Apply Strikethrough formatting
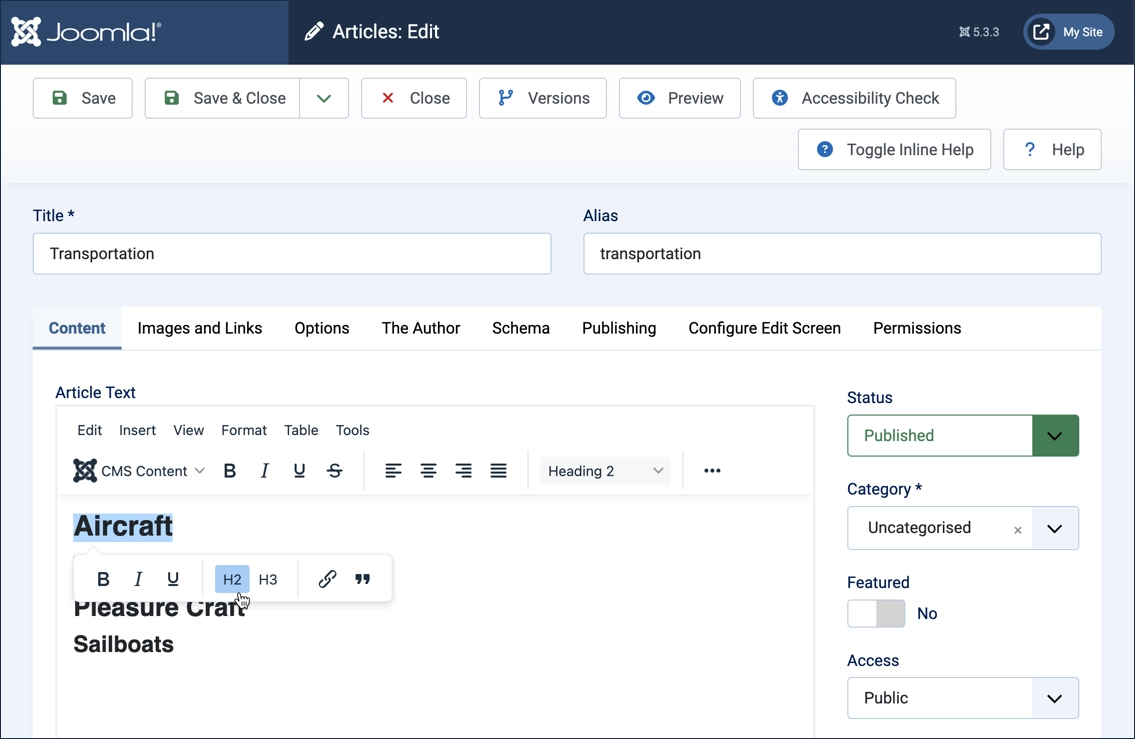The image size is (1135, 739). coord(334,470)
